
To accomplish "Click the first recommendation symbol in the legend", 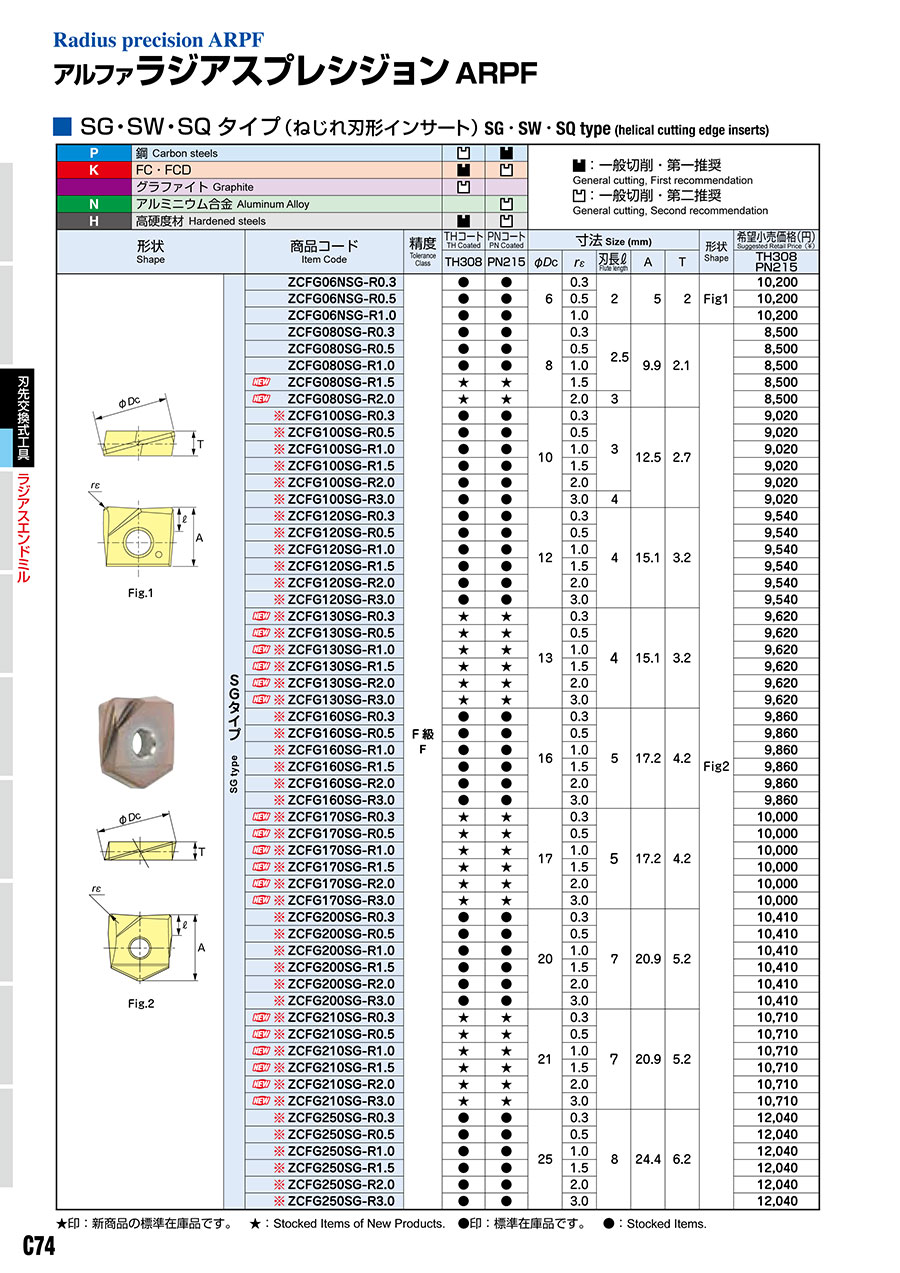I will pos(579,164).
